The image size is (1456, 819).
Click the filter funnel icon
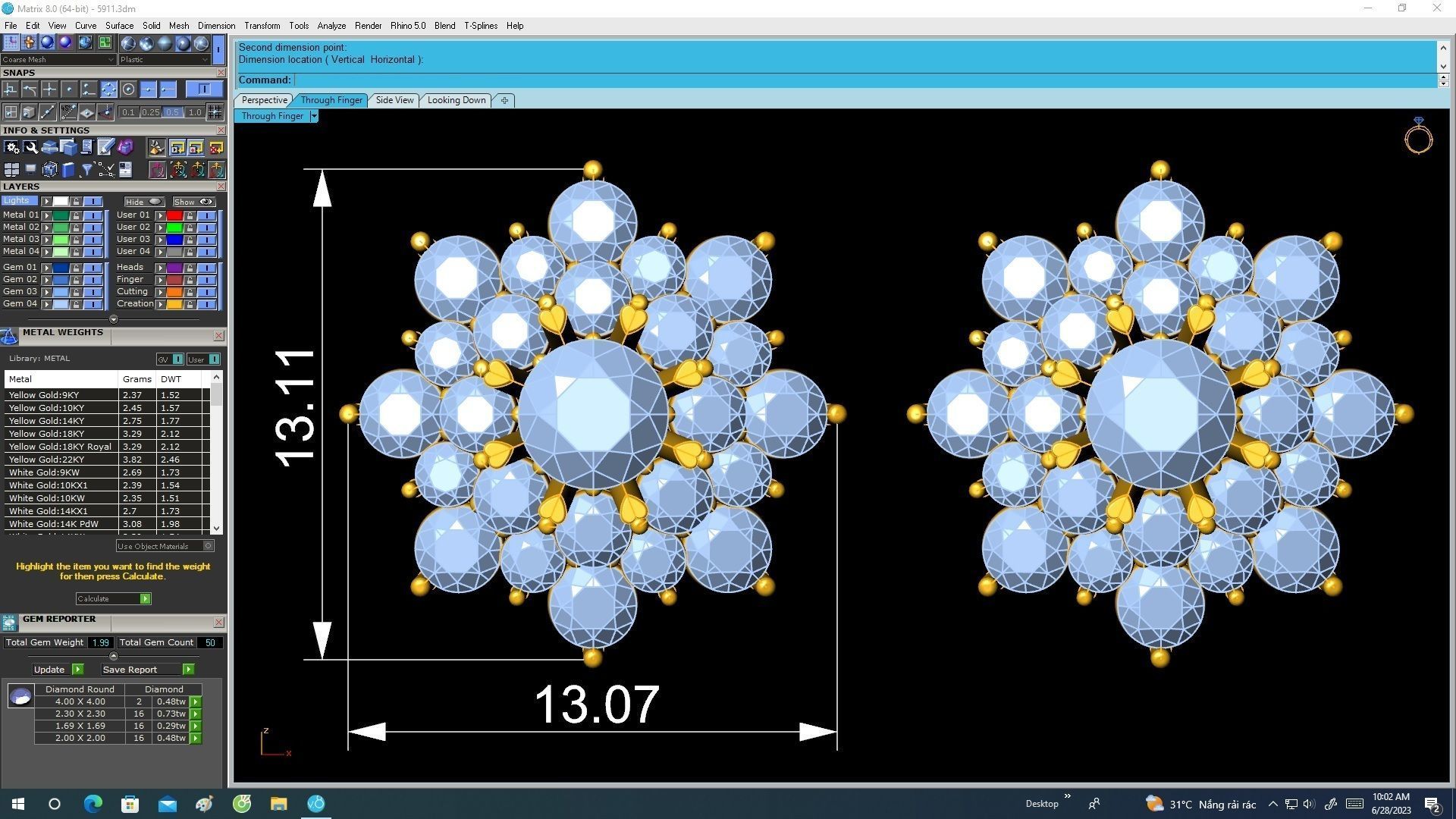(x=86, y=170)
